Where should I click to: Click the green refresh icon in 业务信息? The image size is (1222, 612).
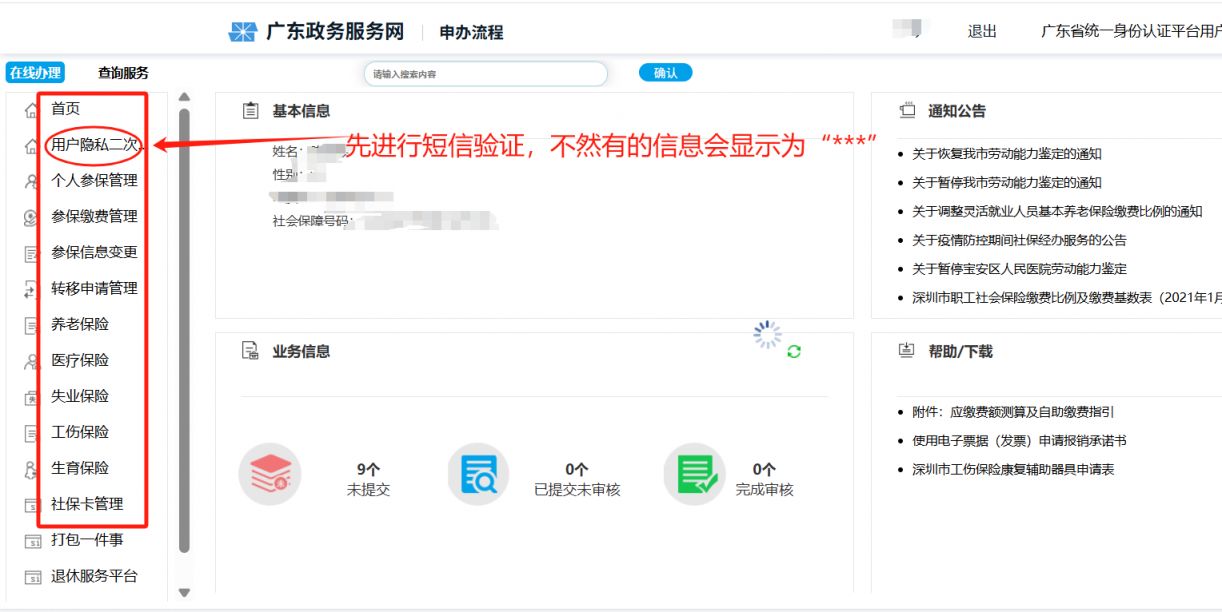pyautogui.click(x=794, y=351)
